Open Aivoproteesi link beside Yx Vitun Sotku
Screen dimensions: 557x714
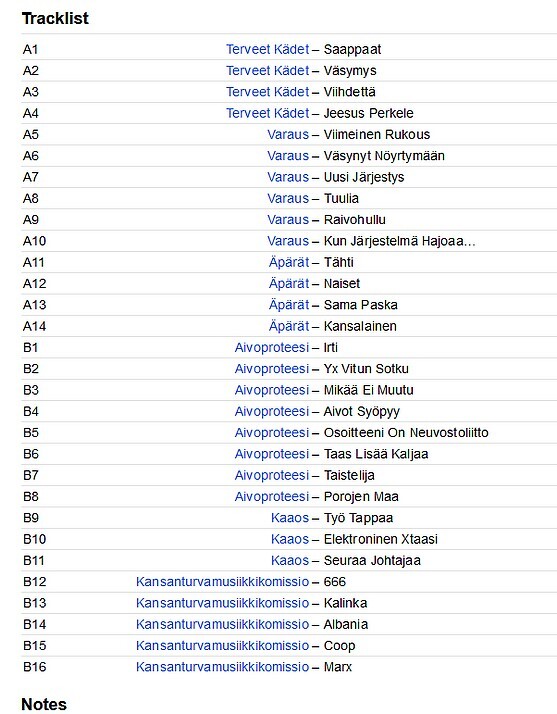[272, 369]
